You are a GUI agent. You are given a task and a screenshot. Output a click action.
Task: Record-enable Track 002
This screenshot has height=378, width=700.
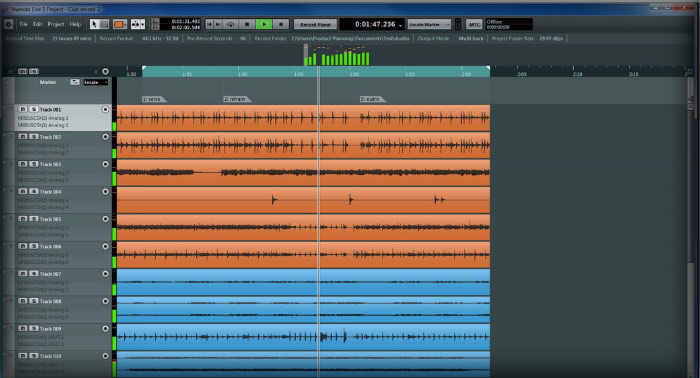[105, 137]
